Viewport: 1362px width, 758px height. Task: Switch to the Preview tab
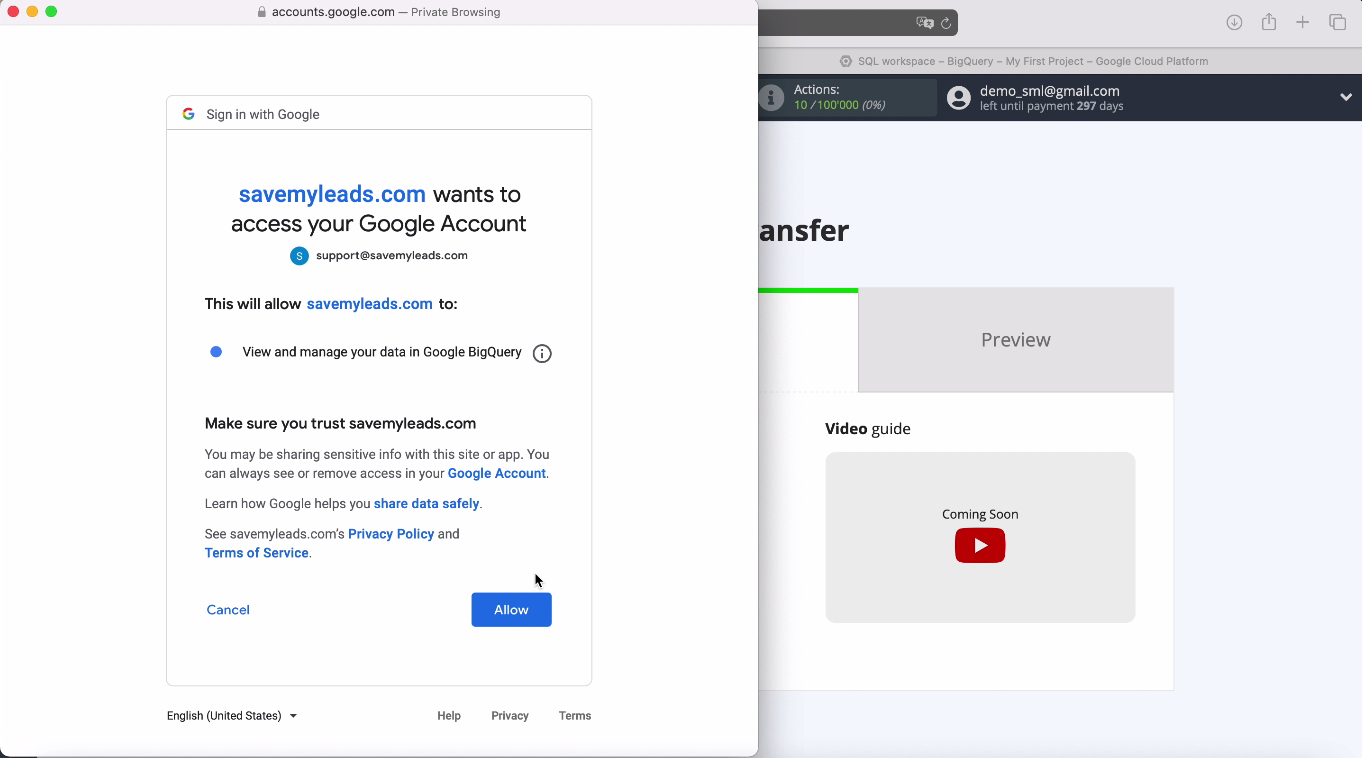(1016, 340)
